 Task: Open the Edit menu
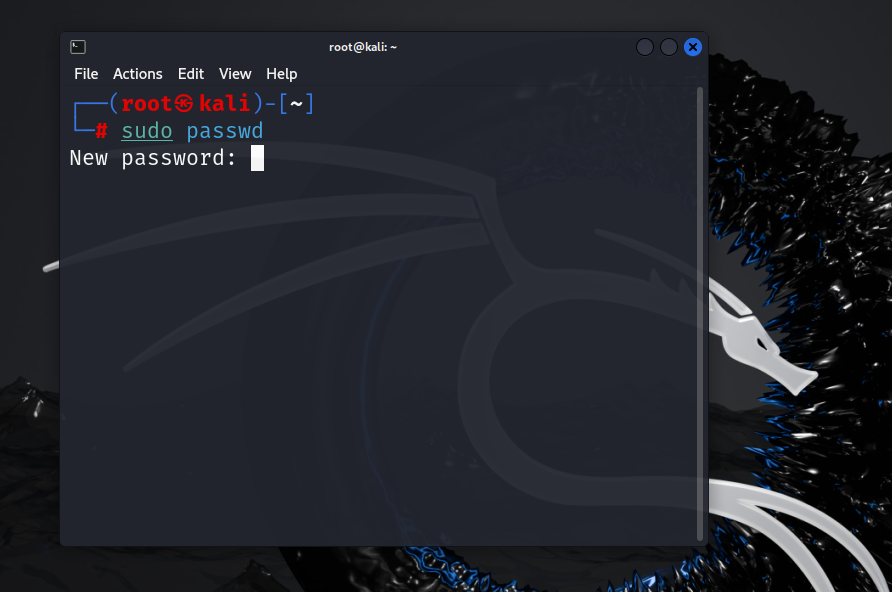click(191, 74)
